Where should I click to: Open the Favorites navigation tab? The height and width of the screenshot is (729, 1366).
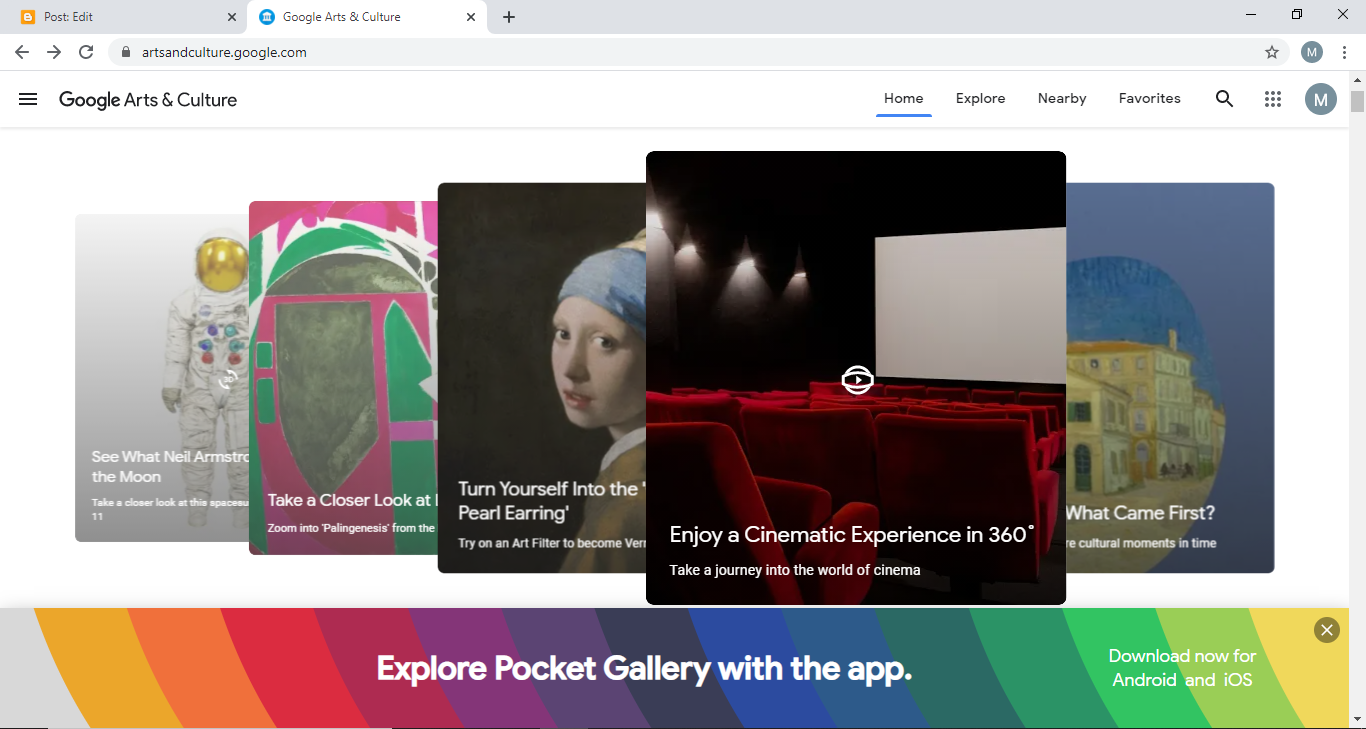click(1150, 98)
